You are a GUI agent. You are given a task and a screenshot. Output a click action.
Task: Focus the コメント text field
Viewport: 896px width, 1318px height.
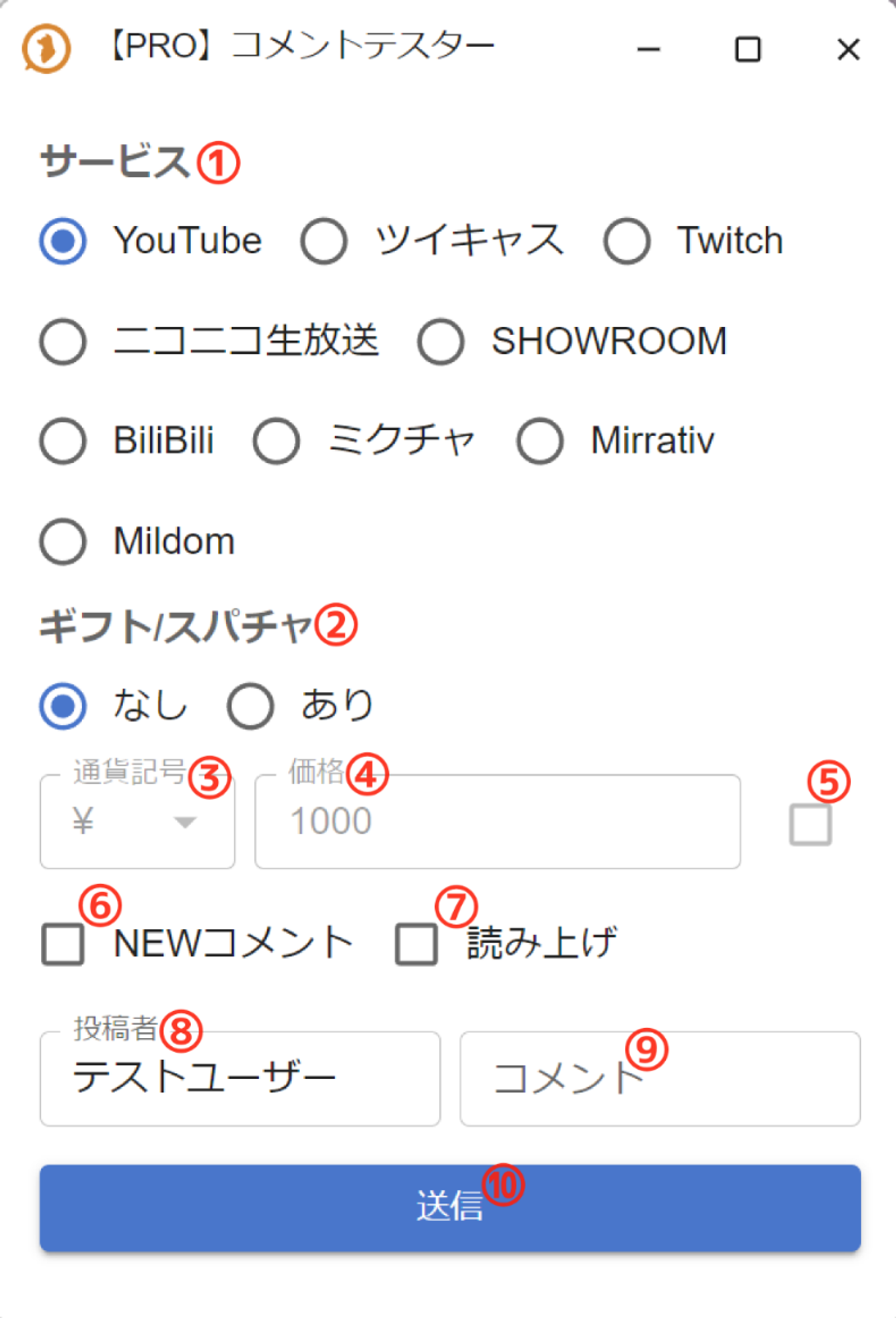point(660,1078)
